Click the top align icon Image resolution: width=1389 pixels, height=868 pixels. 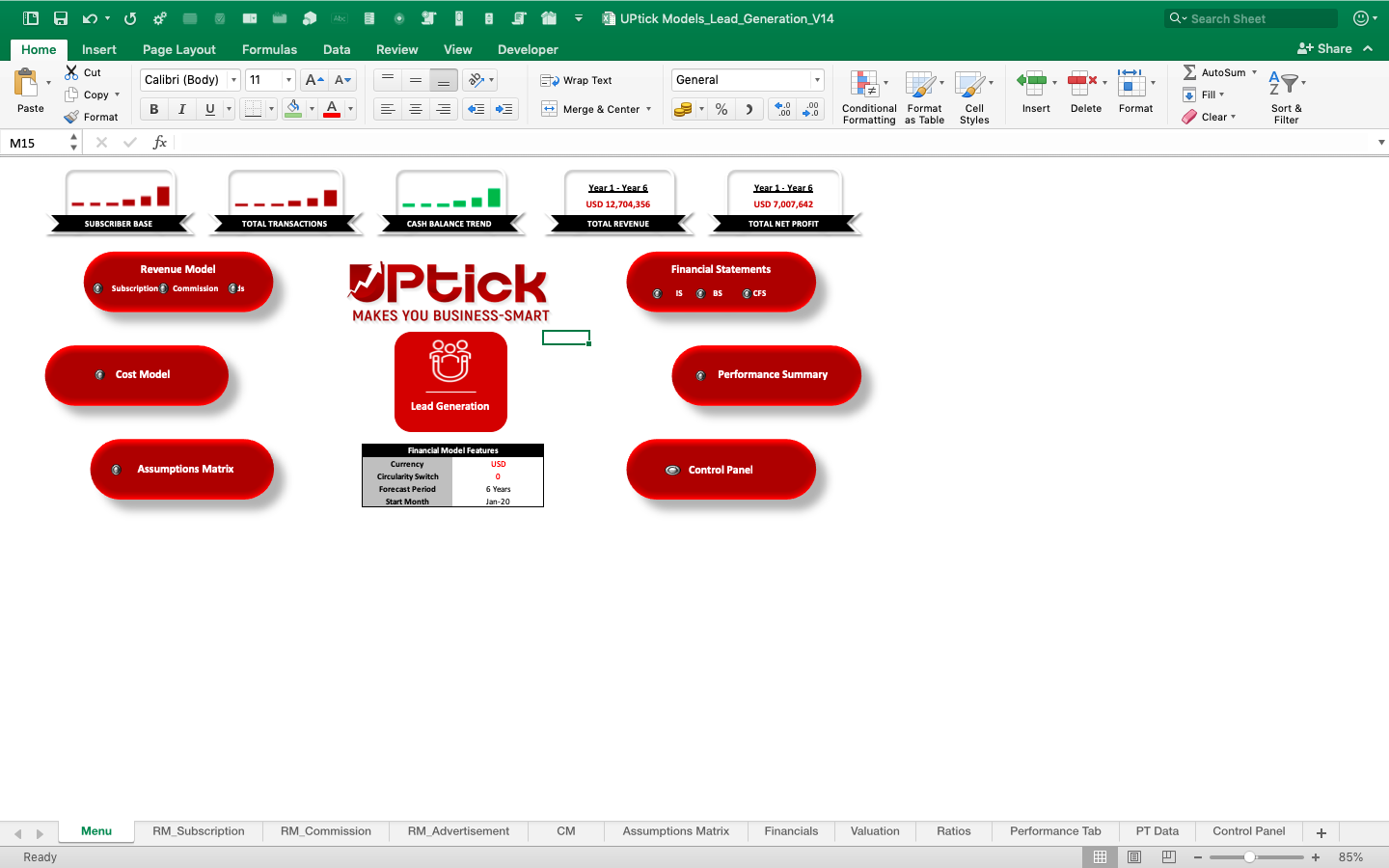(388, 80)
